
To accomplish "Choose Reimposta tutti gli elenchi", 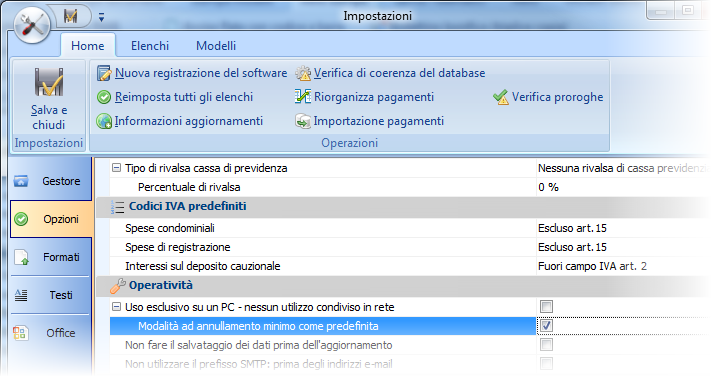I will (x=184, y=97).
